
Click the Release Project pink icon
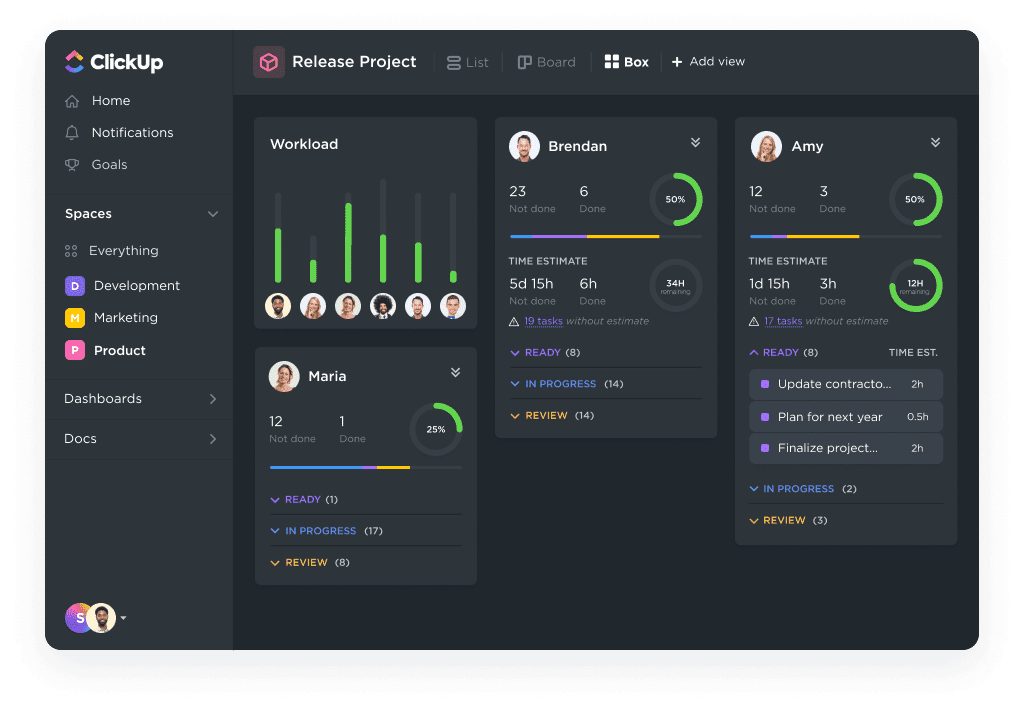point(268,61)
